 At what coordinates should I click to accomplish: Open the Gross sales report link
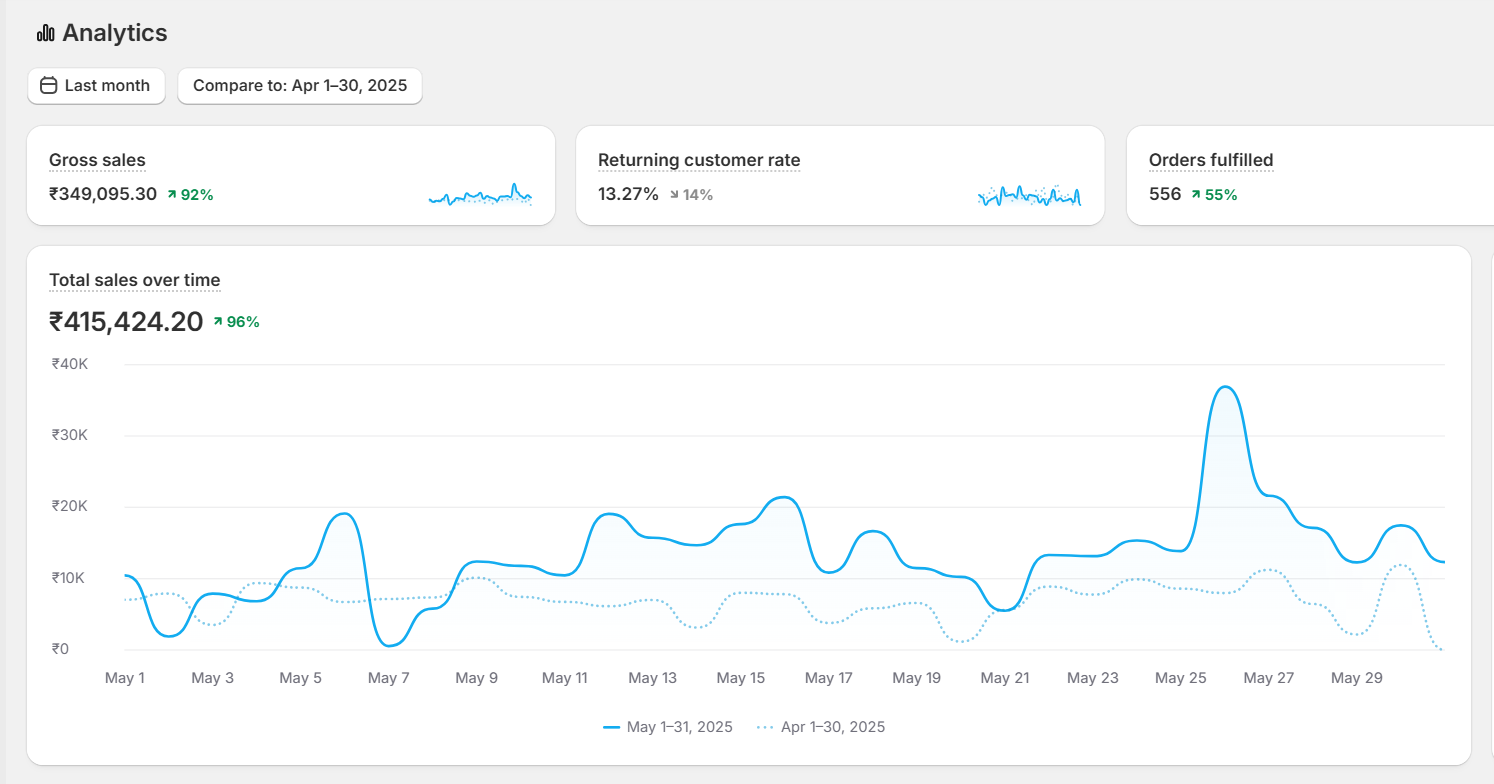pyautogui.click(x=97, y=160)
